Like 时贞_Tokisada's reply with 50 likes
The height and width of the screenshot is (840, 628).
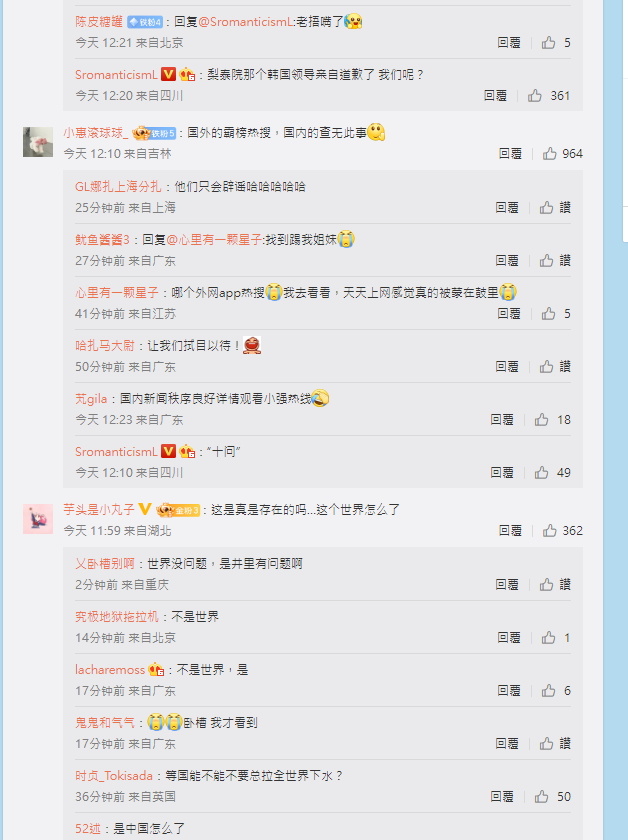(x=542, y=797)
